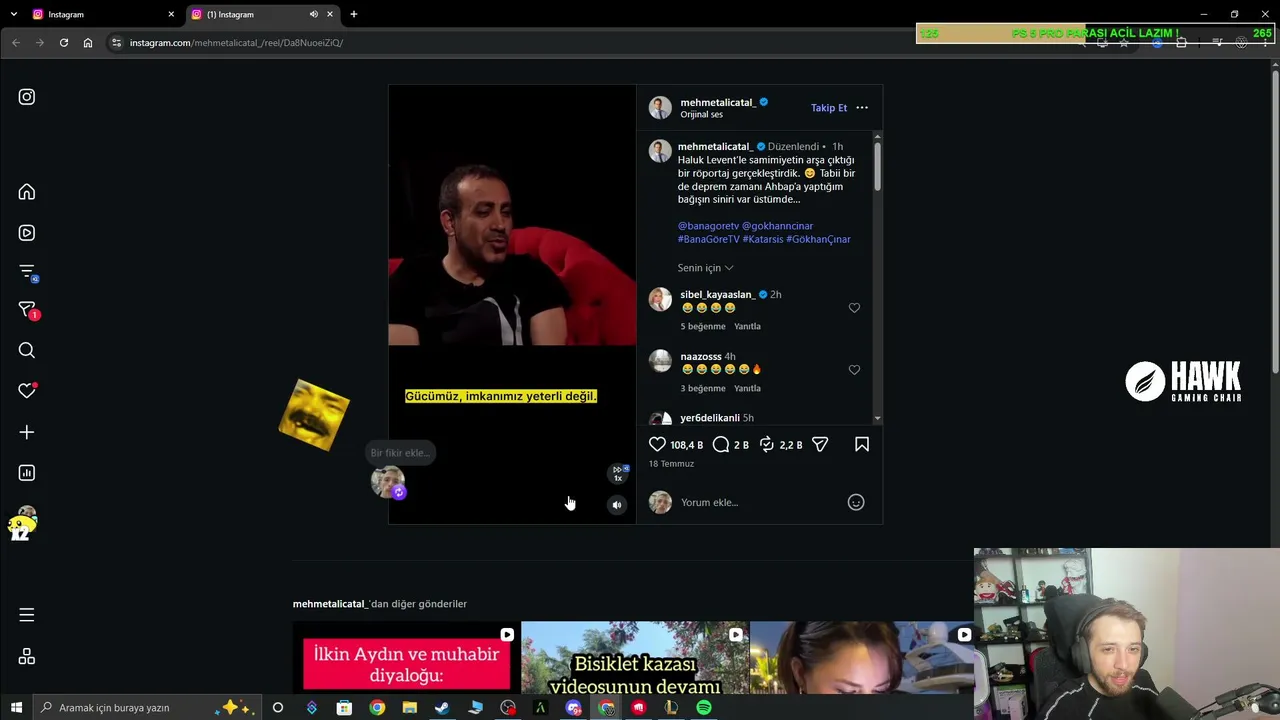Repost the reel showing 2,2 B
This screenshot has width=1280, height=720.
767,444
